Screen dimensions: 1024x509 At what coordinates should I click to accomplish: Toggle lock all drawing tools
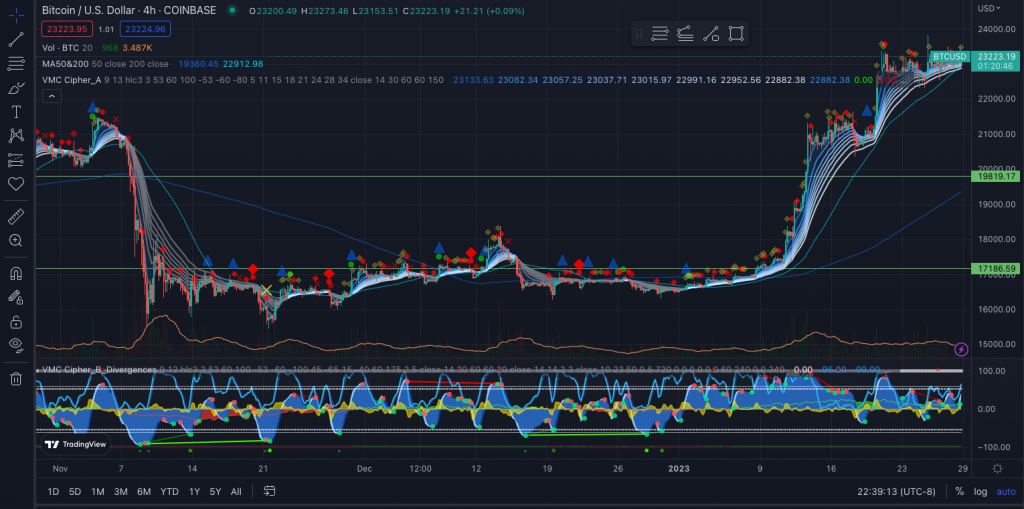click(16, 321)
